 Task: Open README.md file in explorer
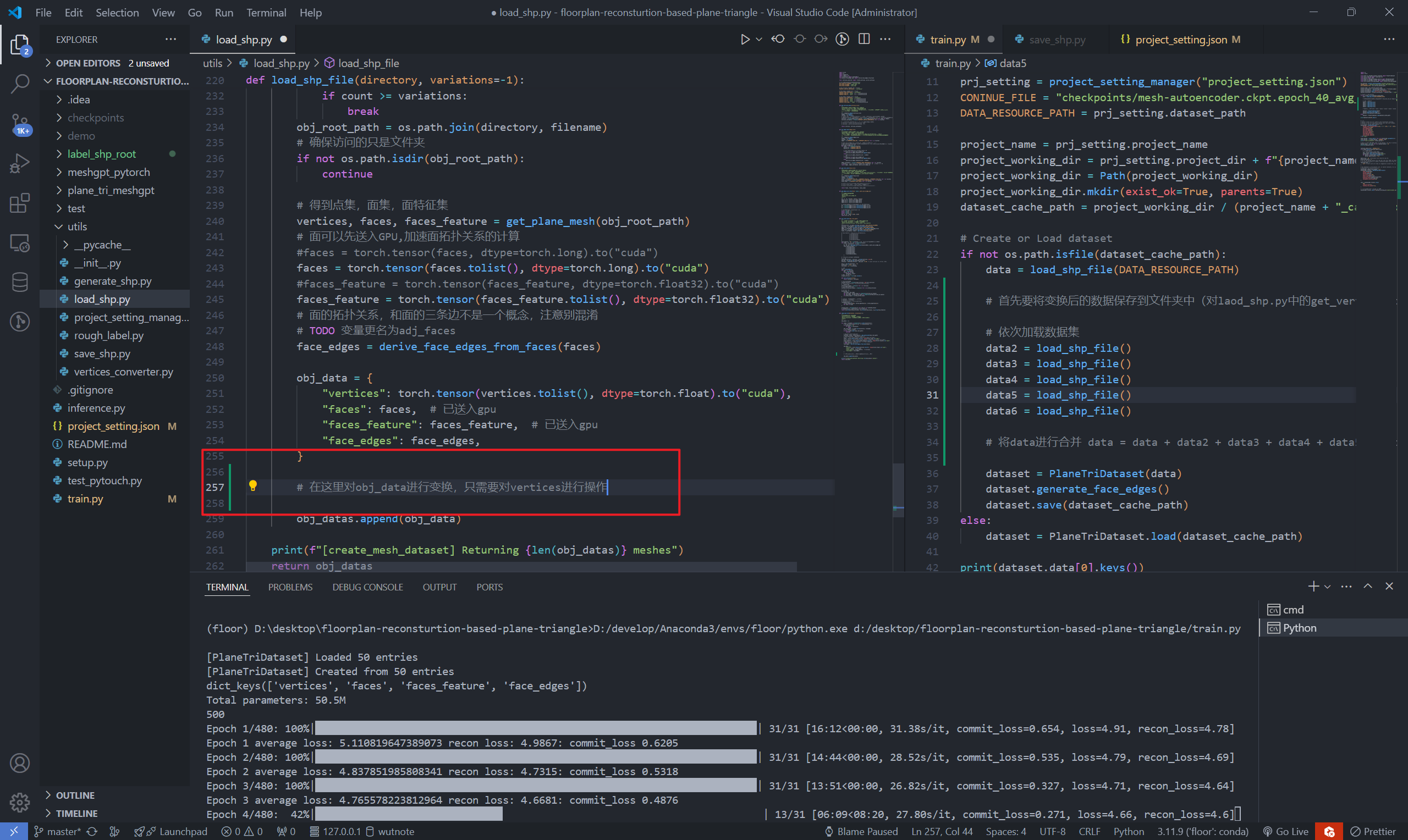[114, 444]
